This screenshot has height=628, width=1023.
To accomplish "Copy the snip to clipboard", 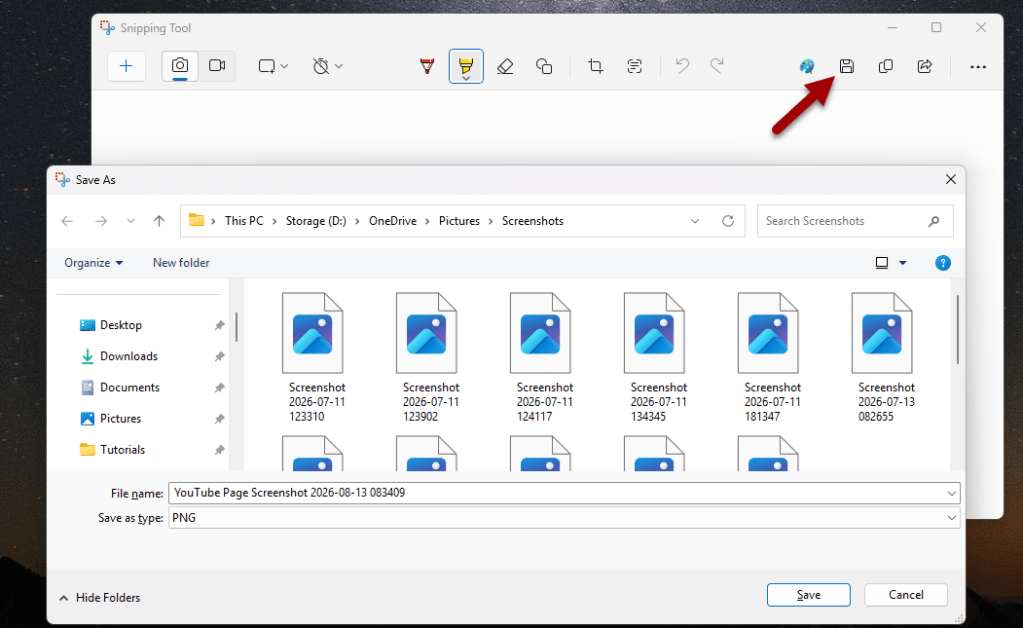I will tap(885, 66).
